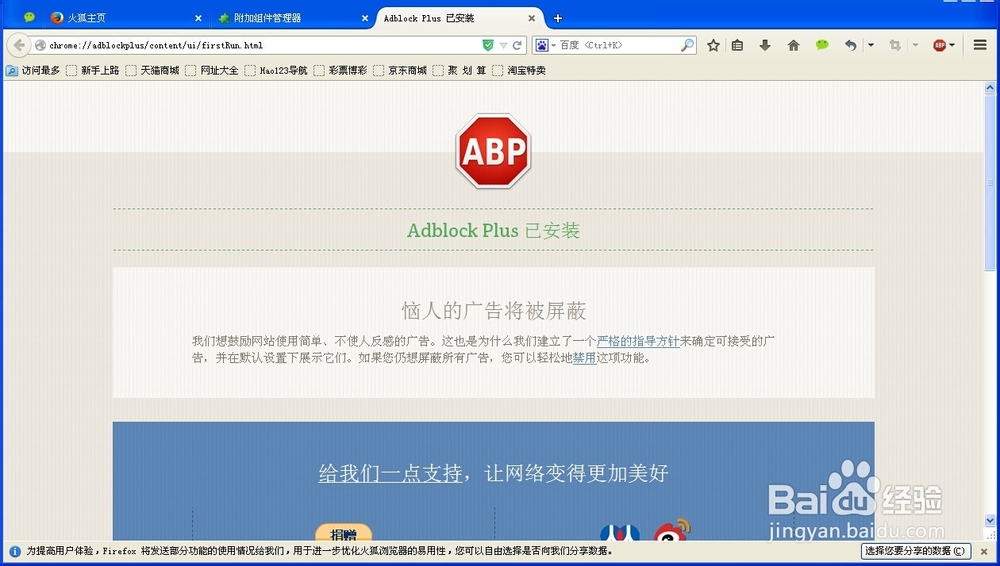Open the 新手上路 bookmark
This screenshot has width=1000, height=566.
coord(93,70)
